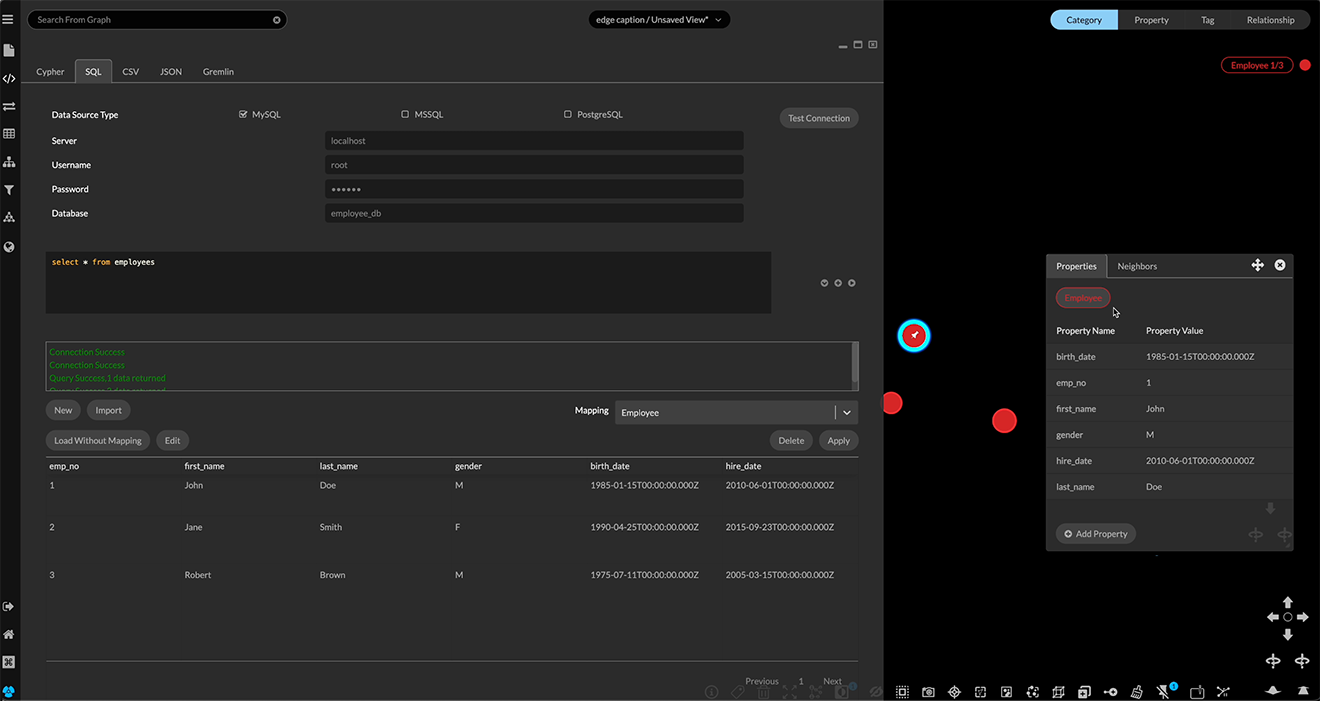Select the screenshot camera tool in bottom toolbar
The image size is (1320, 701).
tap(927, 691)
